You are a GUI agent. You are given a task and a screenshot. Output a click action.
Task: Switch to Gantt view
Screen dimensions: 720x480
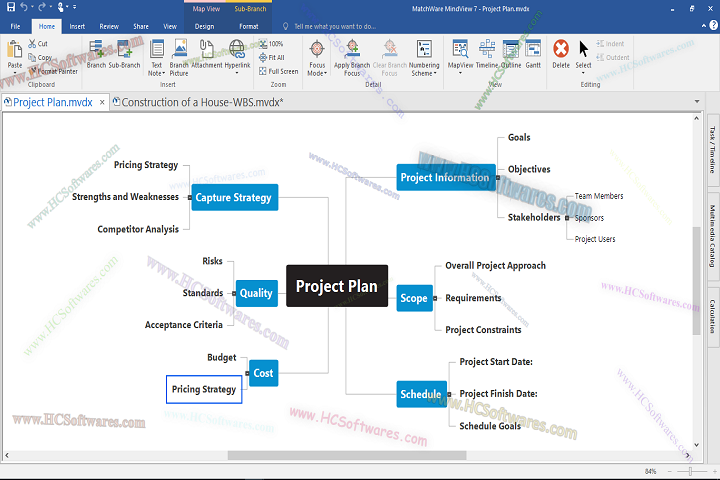point(533,54)
